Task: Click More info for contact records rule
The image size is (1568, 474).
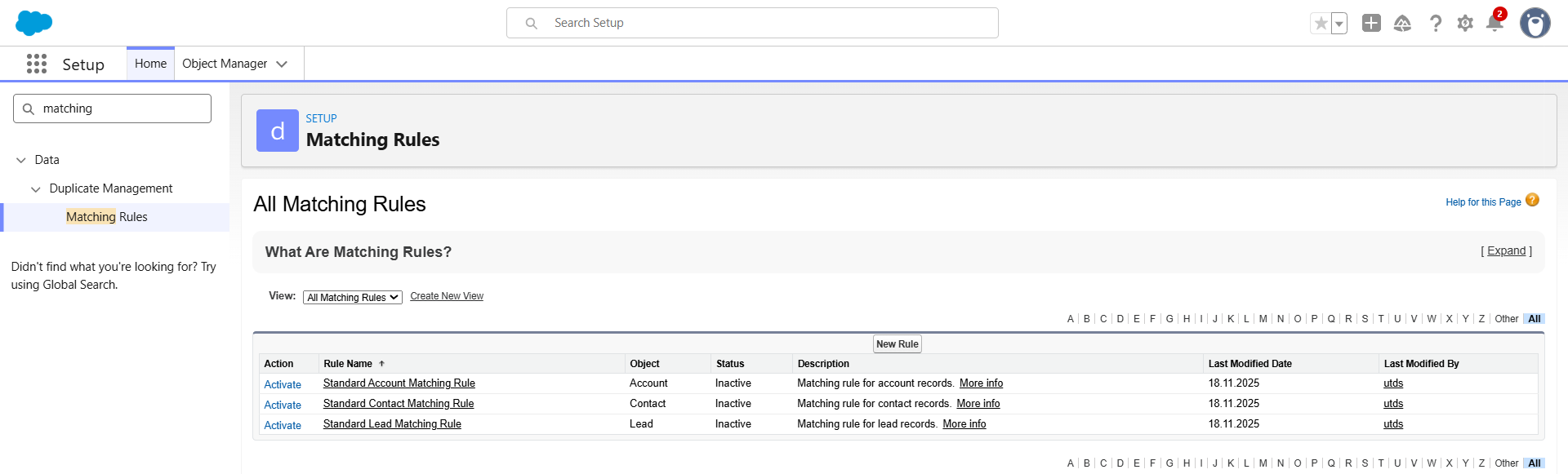Action: point(978,404)
